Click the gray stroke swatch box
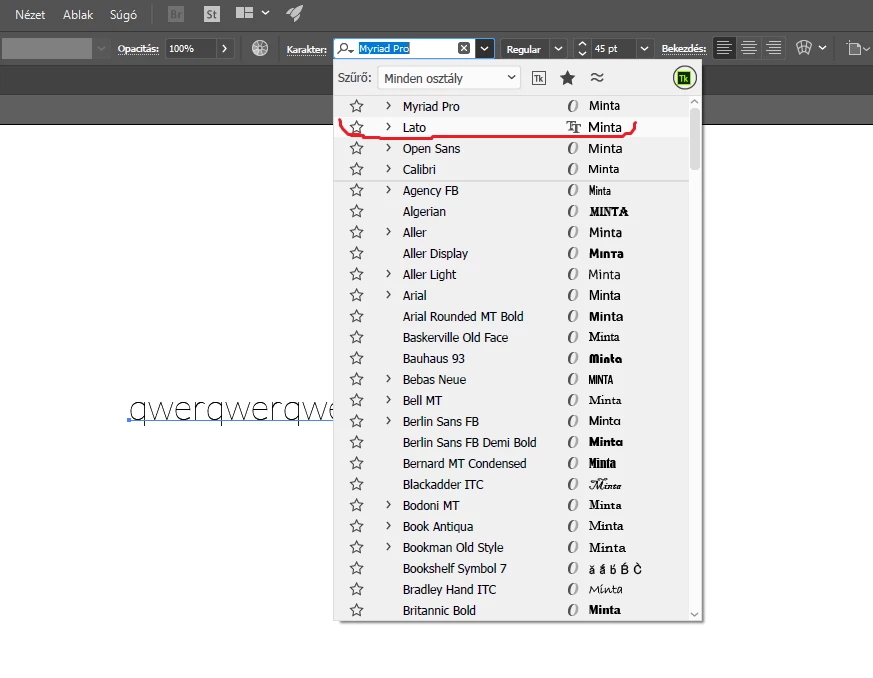Viewport: 873px width, 678px height. (x=47, y=48)
